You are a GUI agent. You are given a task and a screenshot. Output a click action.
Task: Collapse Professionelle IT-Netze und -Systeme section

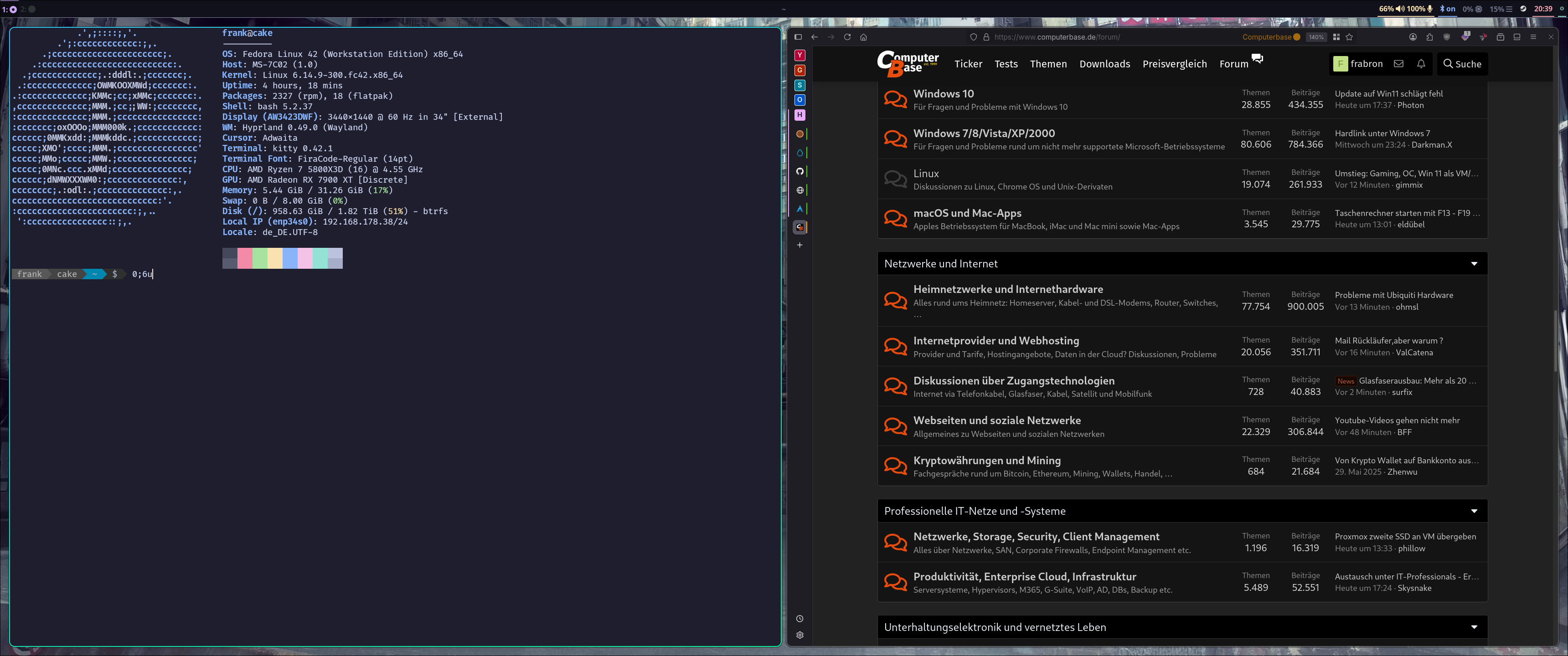click(x=1474, y=511)
